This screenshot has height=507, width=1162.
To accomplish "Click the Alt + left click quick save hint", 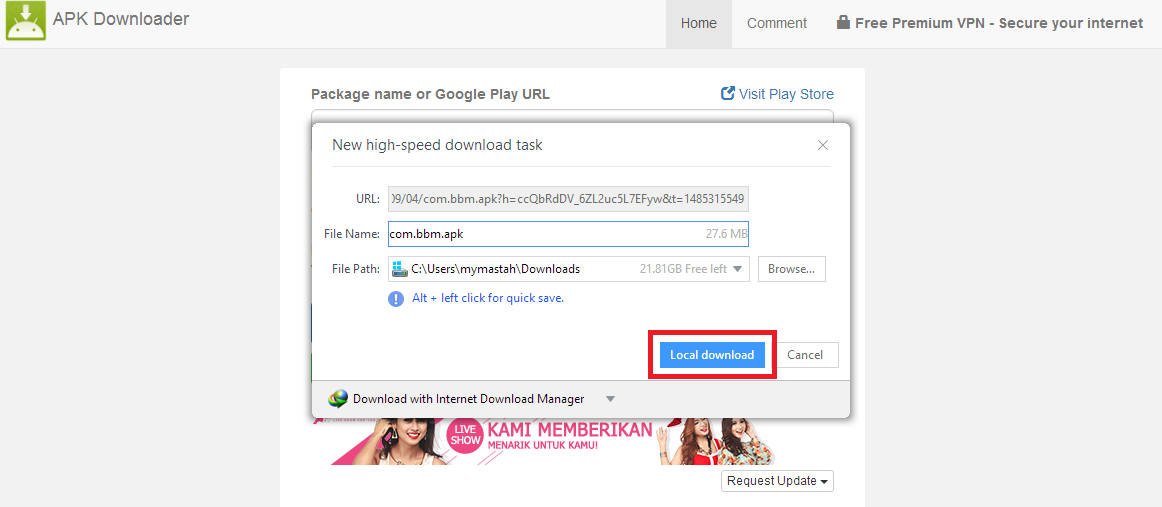I will tap(488, 298).
